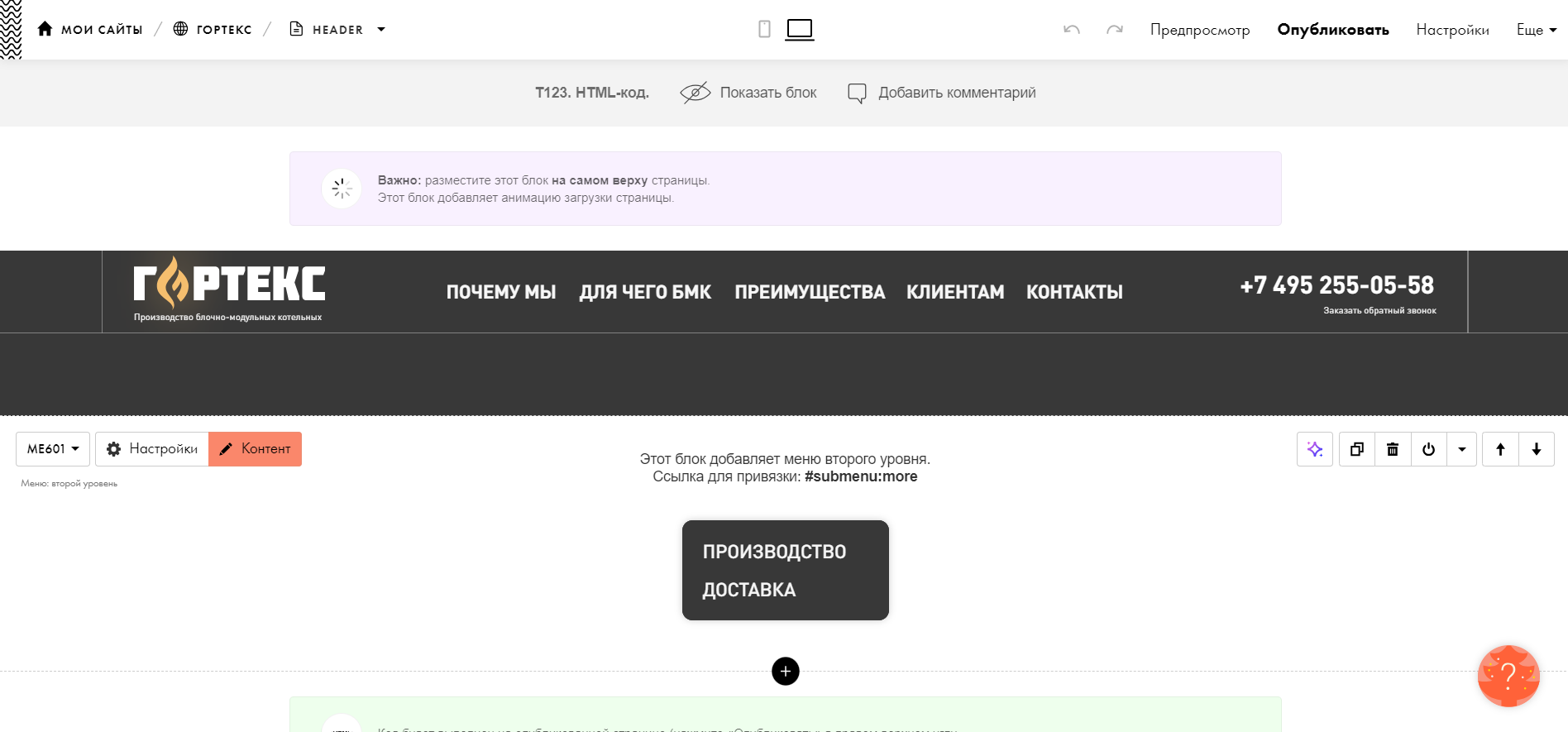Click the AI sparkle assistant icon
The width and height of the screenshot is (1568, 732).
click(x=1315, y=449)
